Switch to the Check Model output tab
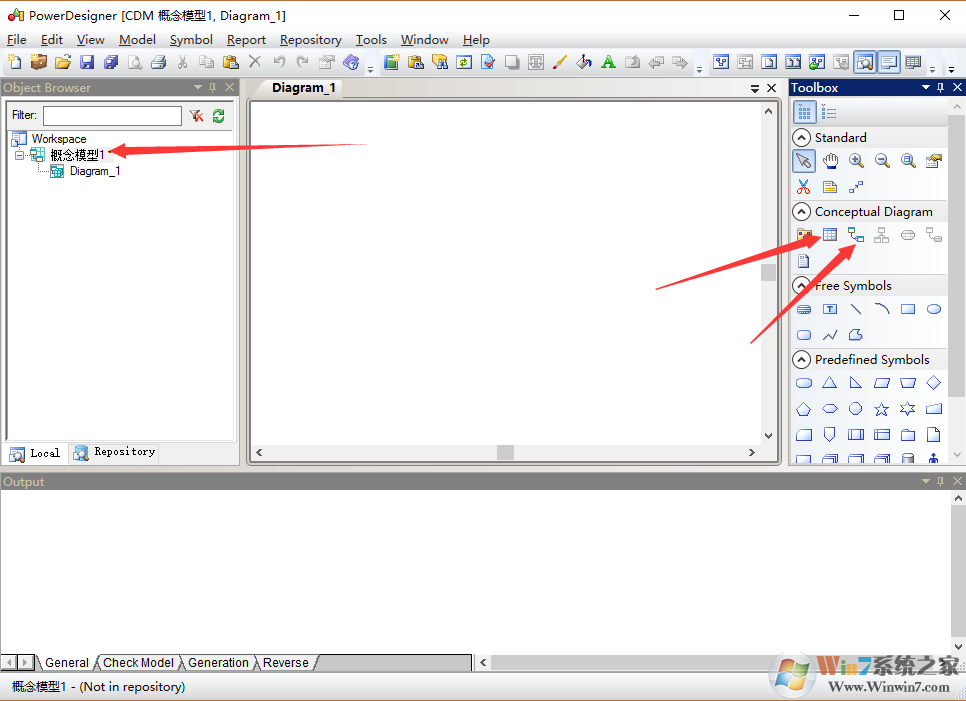 coord(138,663)
